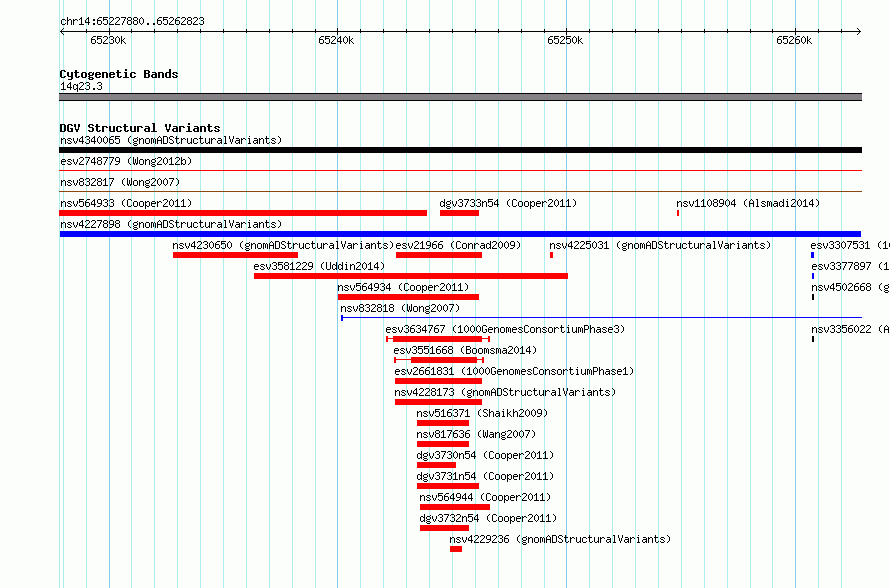Open dgv3732n54 (Cooper2011) label
The width and height of the screenshot is (890, 588).
click(x=488, y=518)
